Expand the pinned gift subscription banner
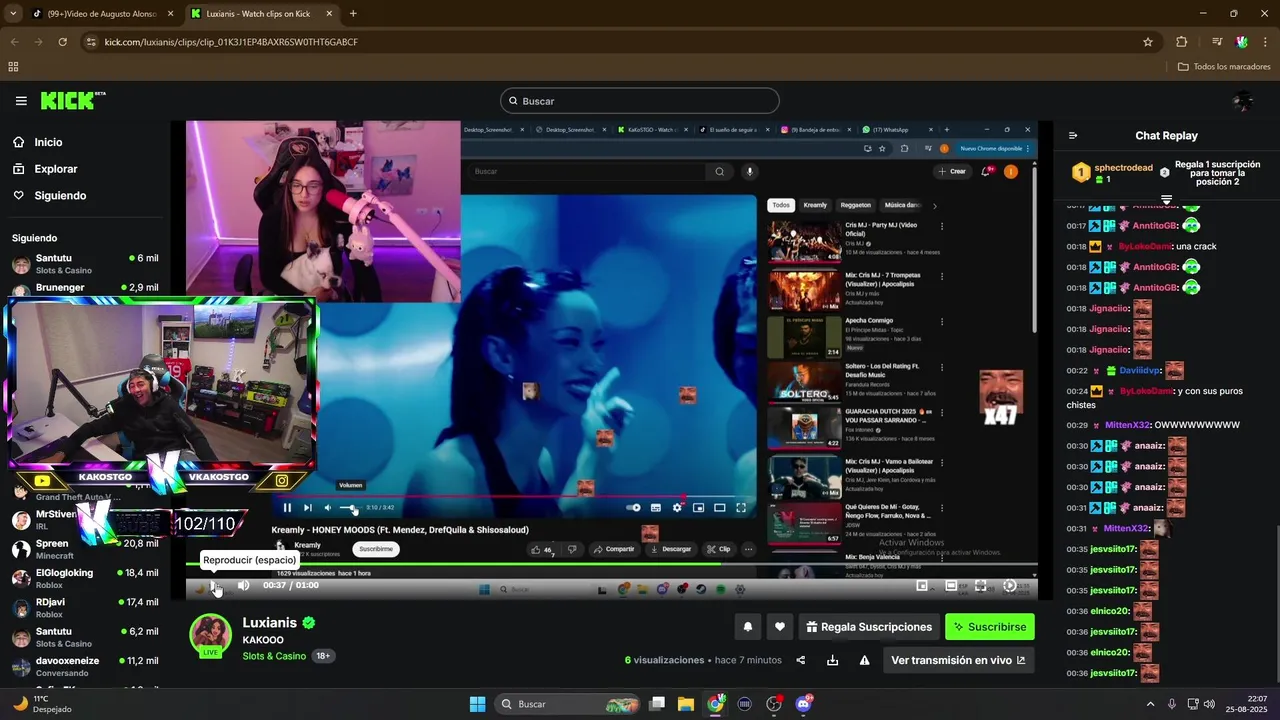The width and height of the screenshot is (1280, 720). (1166, 198)
